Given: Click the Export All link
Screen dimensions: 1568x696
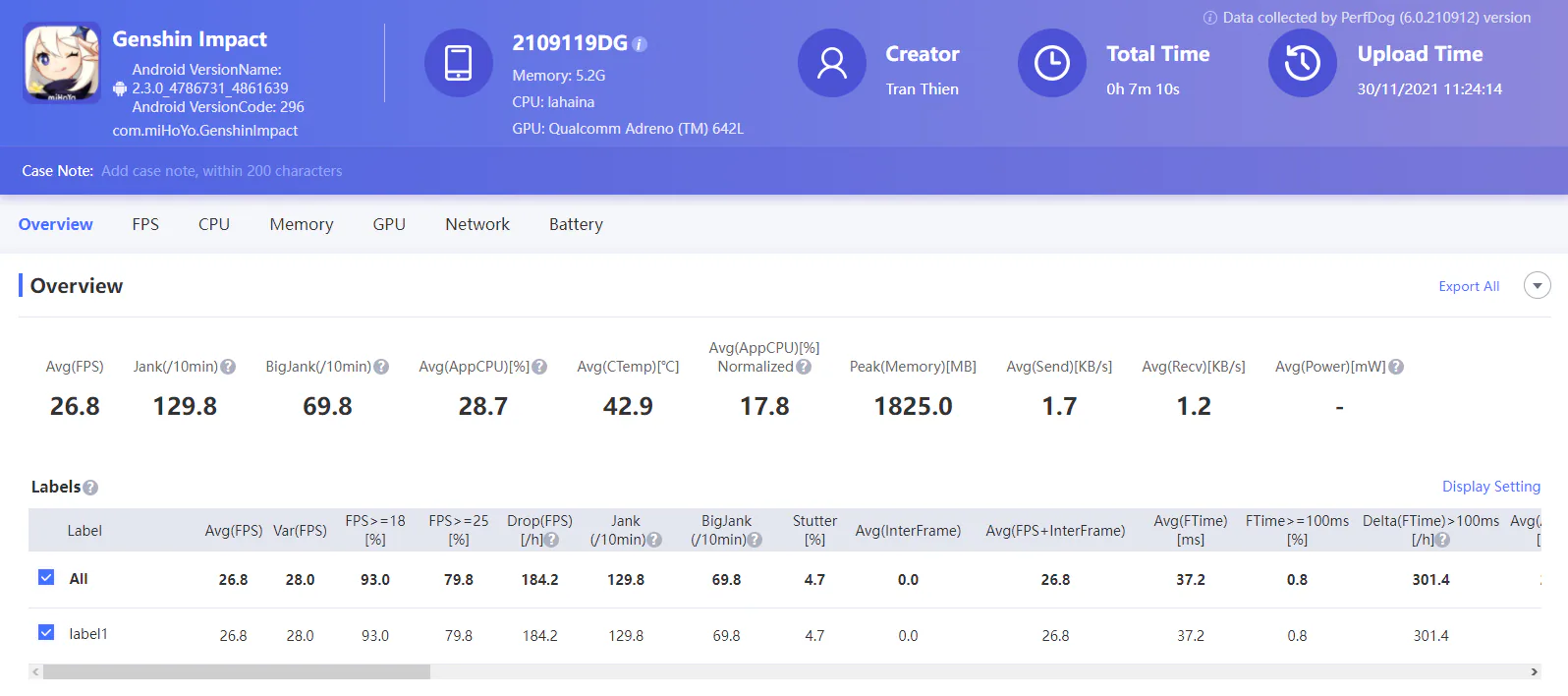Looking at the screenshot, I should pos(1469,286).
